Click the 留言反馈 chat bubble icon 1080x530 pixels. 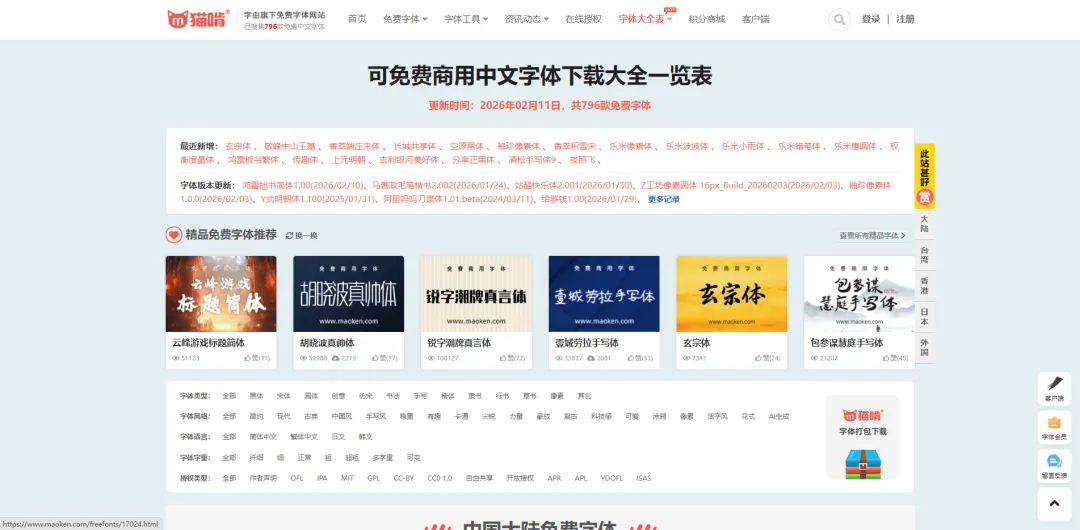(1054, 461)
